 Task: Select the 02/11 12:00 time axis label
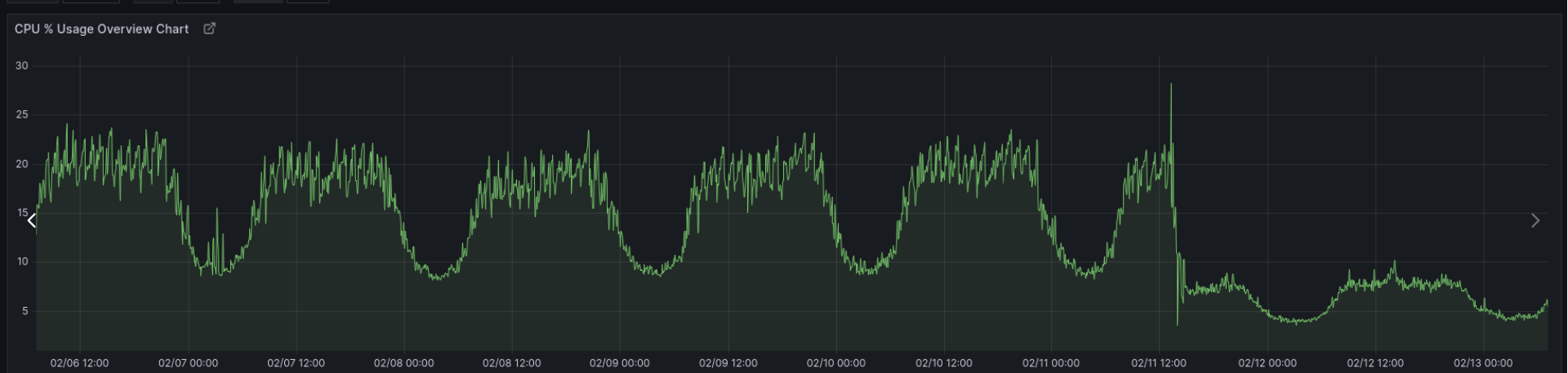[1159, 362]
